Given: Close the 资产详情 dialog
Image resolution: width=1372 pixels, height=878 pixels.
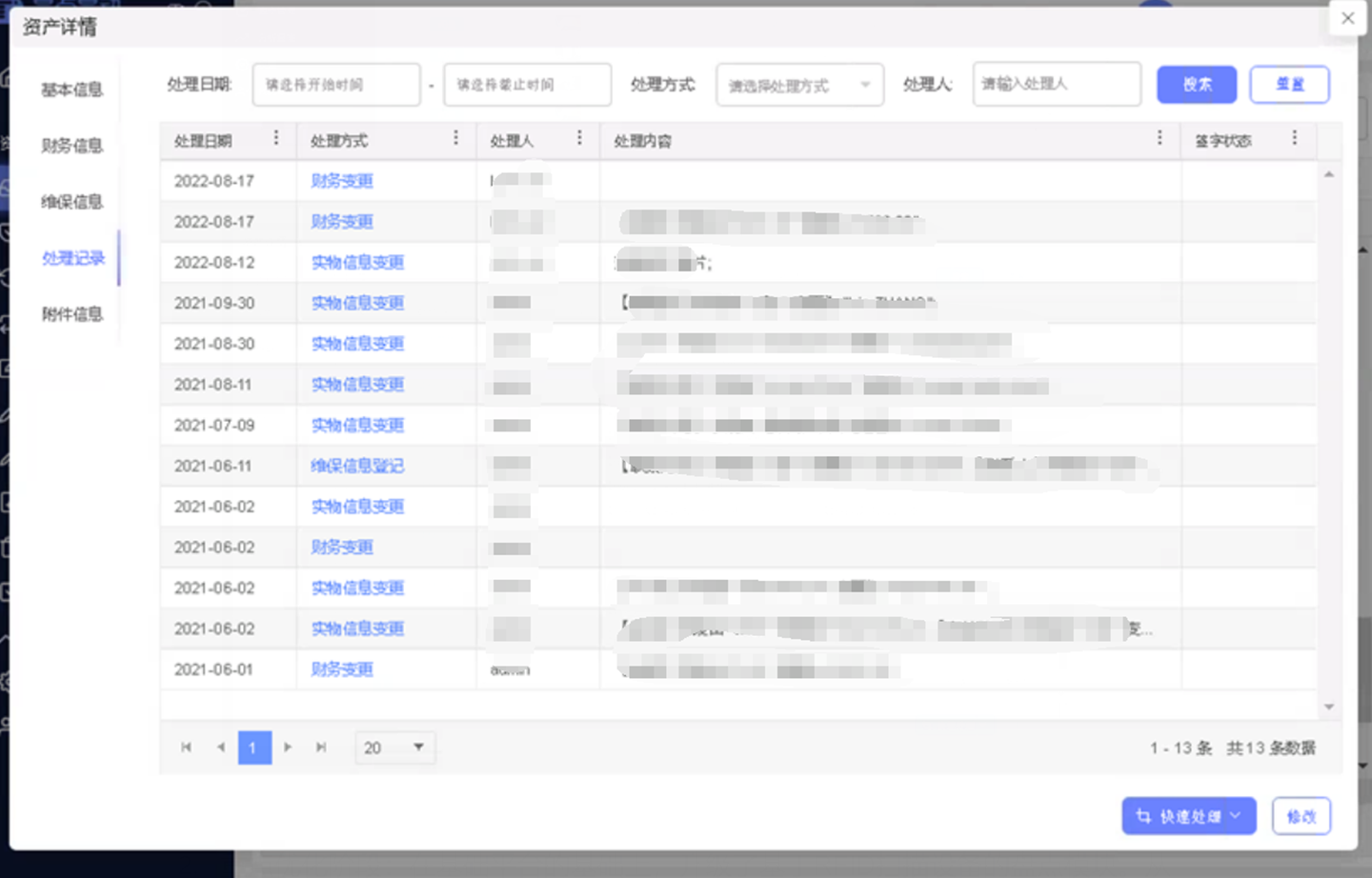Looking at the screenshot, I should coord(1347,18).
